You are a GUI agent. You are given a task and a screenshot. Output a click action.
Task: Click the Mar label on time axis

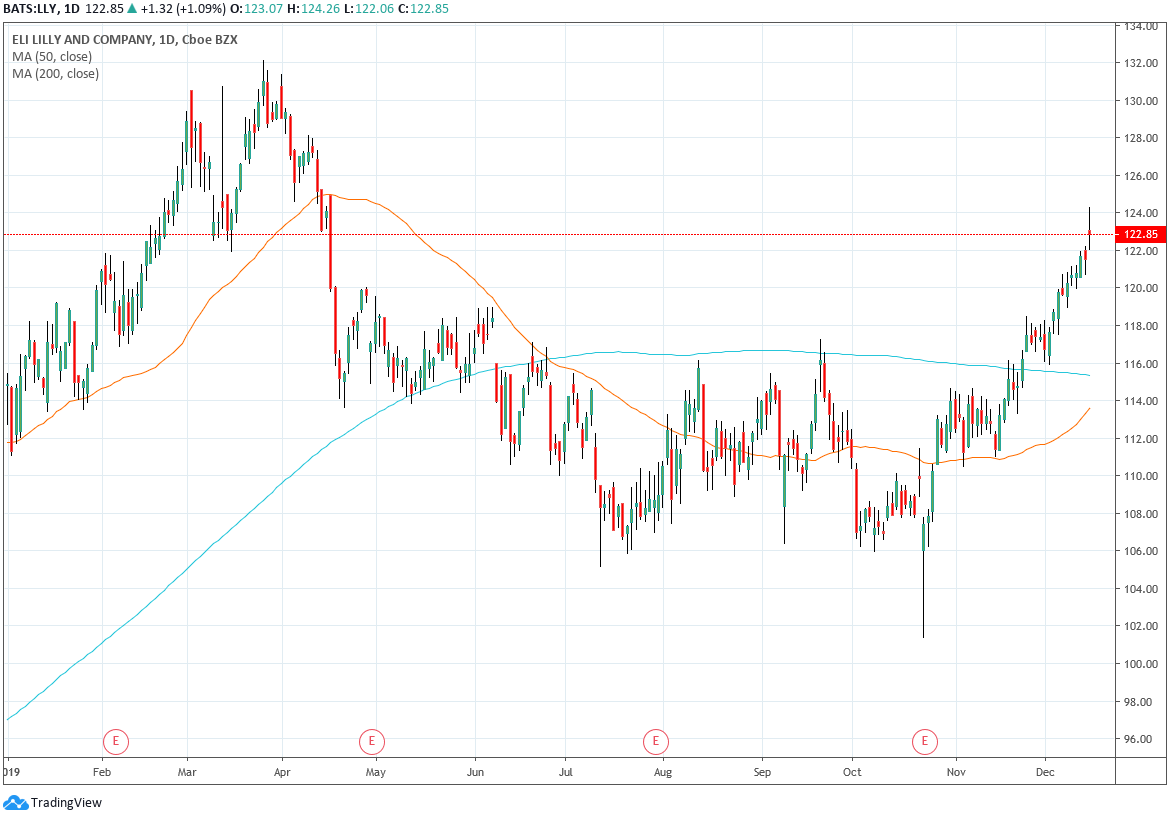click(187, 771)
